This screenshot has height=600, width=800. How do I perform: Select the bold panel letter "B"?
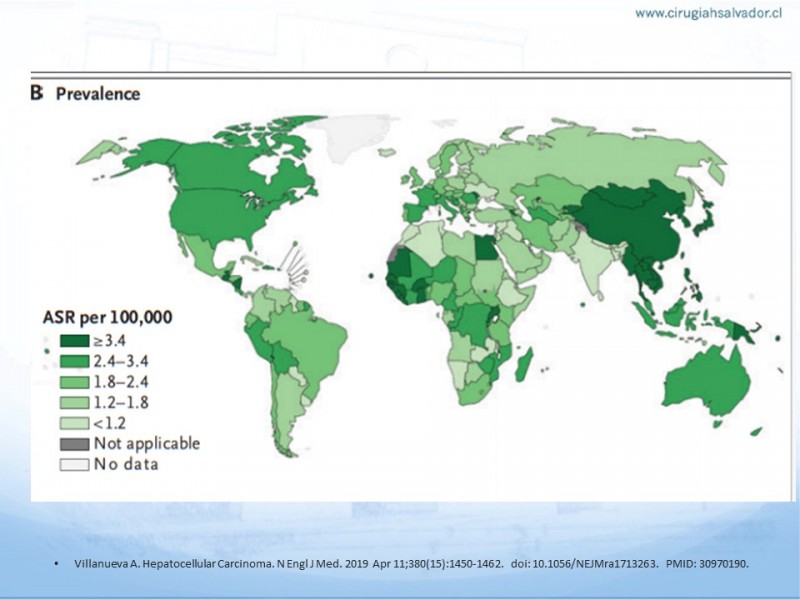[37, 93]
